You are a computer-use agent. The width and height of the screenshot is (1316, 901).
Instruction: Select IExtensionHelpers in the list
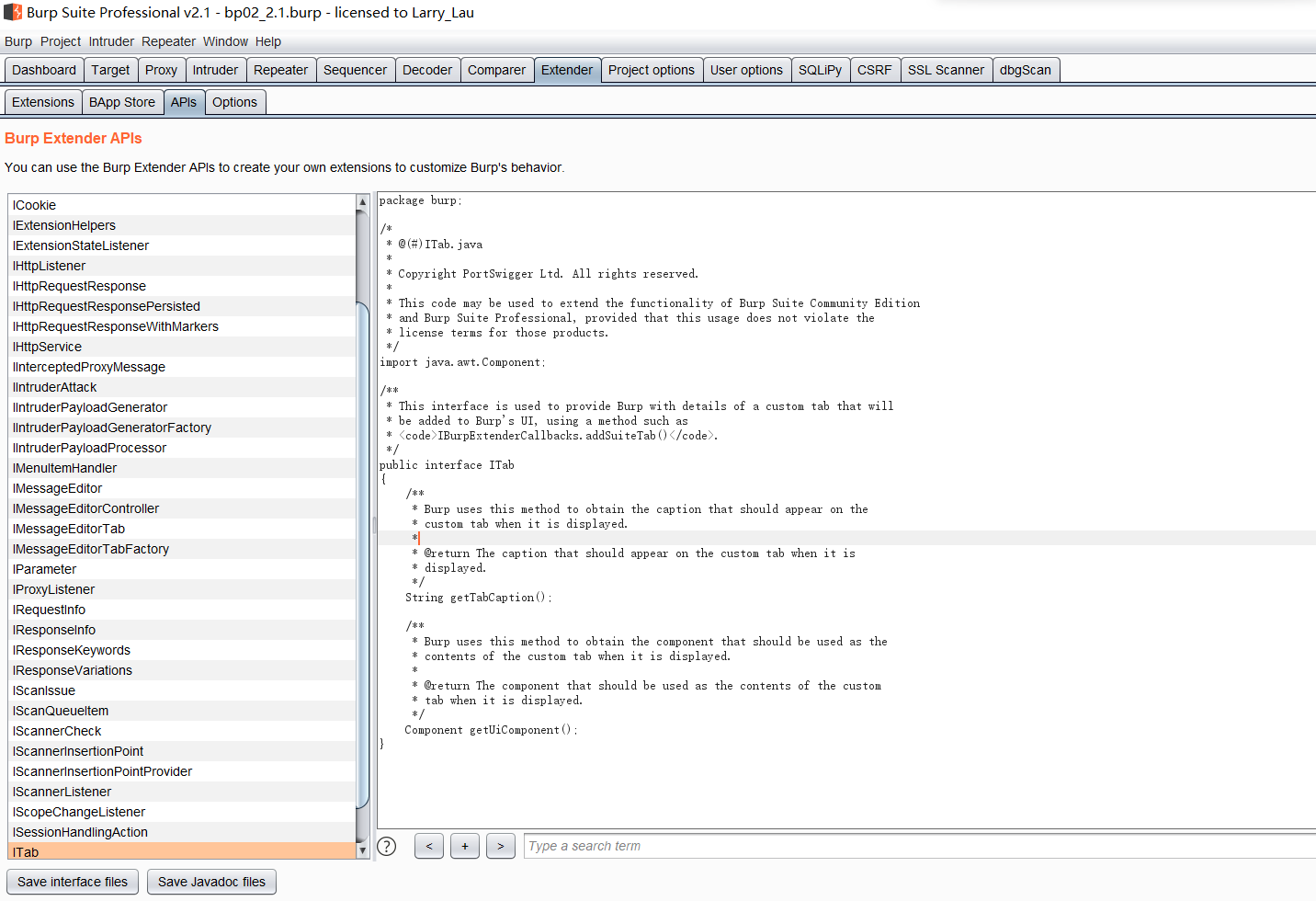[x=182, y=225]
